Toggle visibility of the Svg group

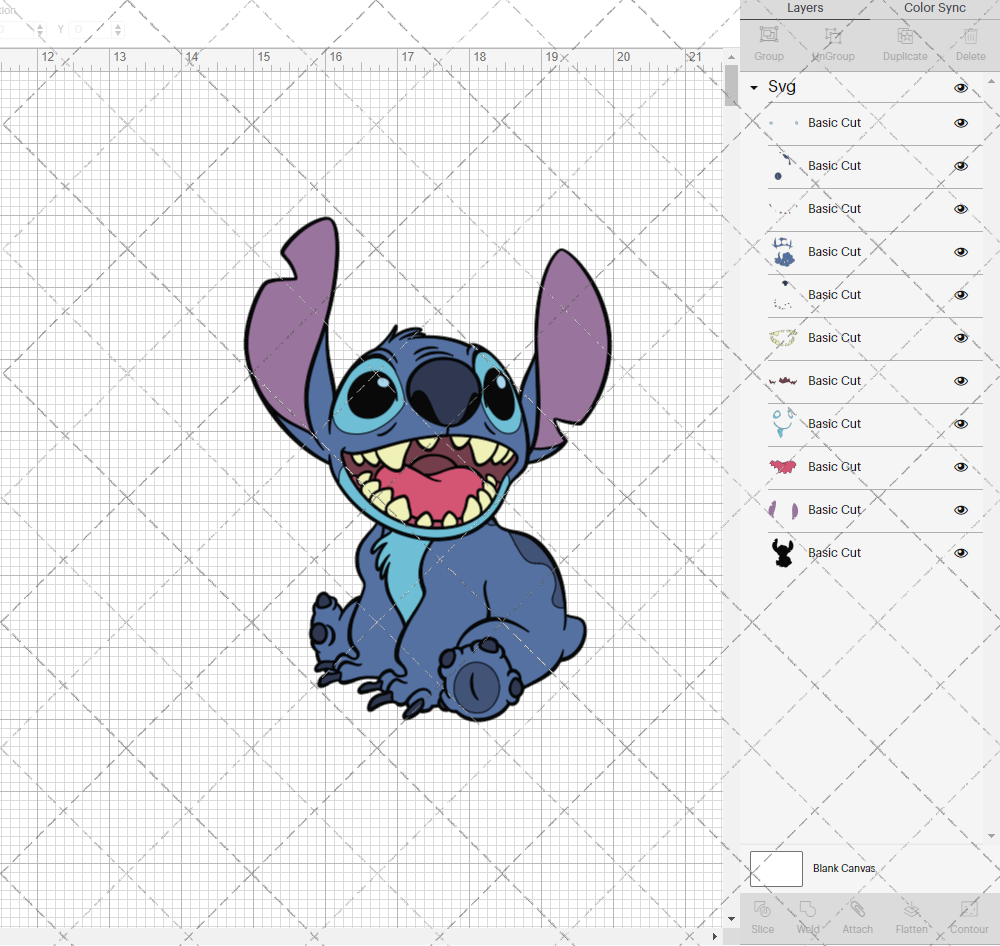[x=960, y=88]
